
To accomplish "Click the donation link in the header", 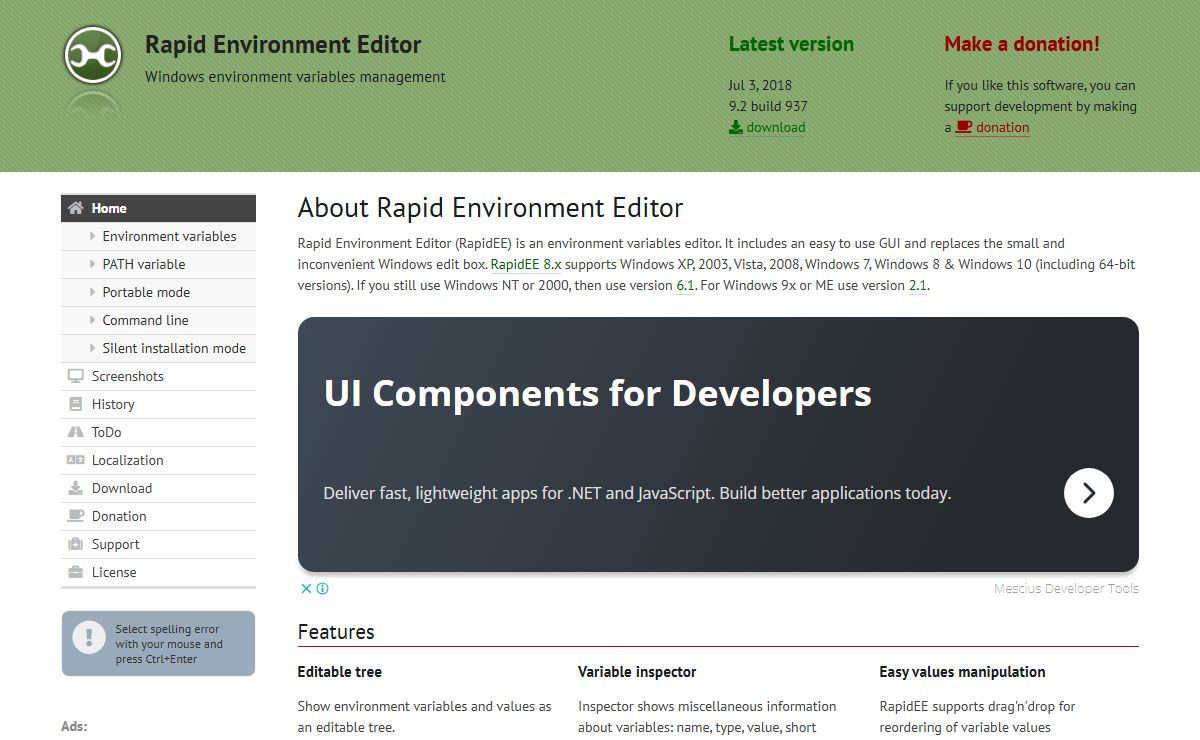I will point(992,127).
